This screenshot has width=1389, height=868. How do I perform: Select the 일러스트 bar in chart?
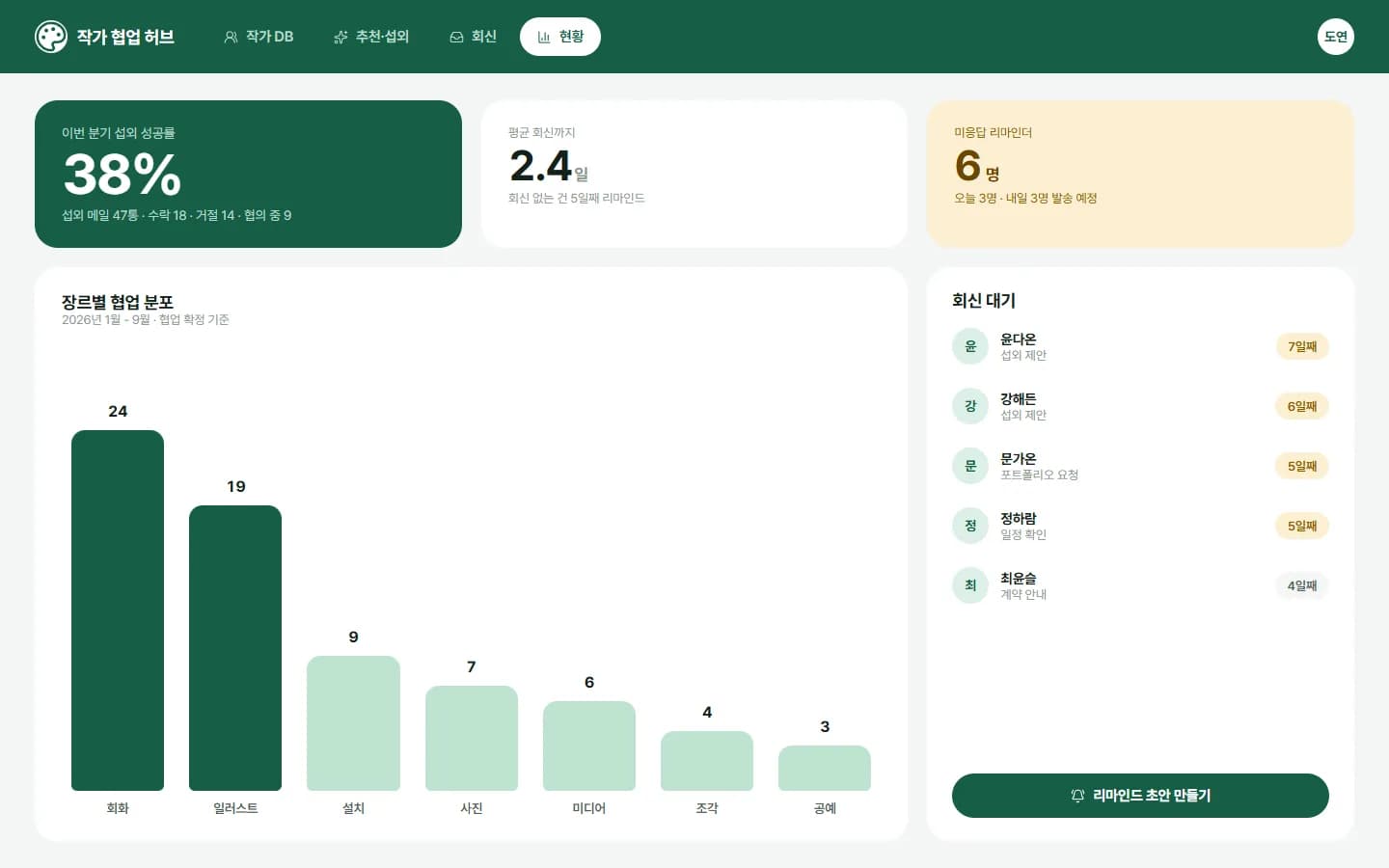[235, 648]
